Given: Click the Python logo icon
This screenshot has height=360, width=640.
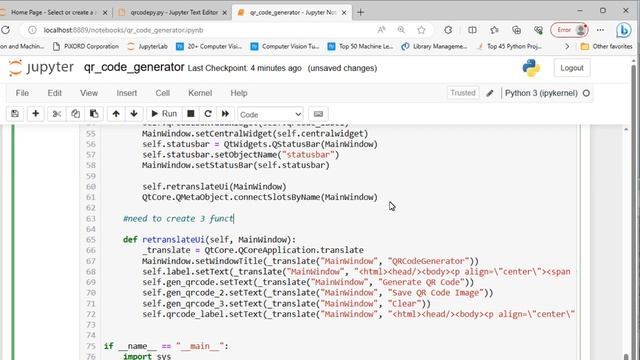Looking at the screenshot, I should [x=531, y=68].
